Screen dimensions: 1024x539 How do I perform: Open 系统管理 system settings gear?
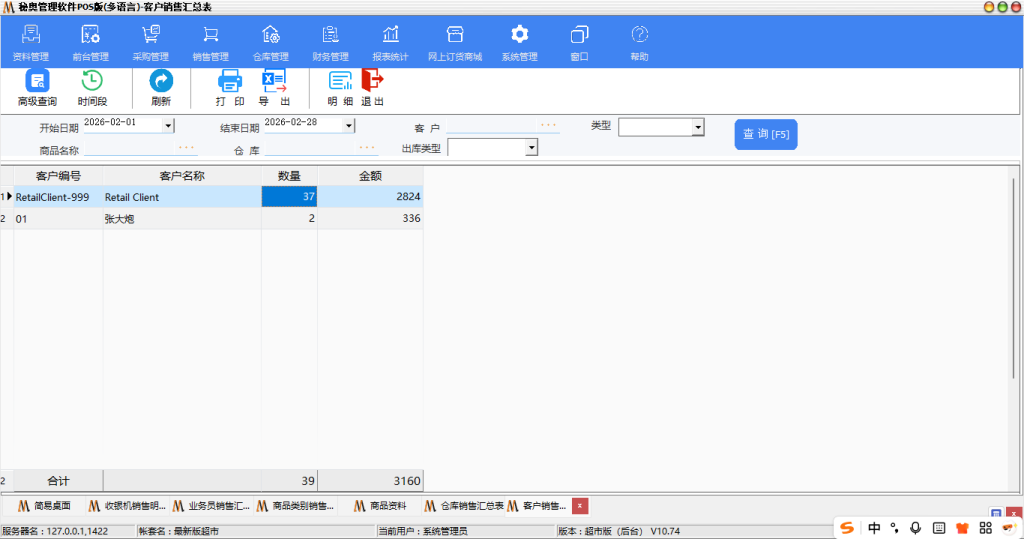[519, 43]
